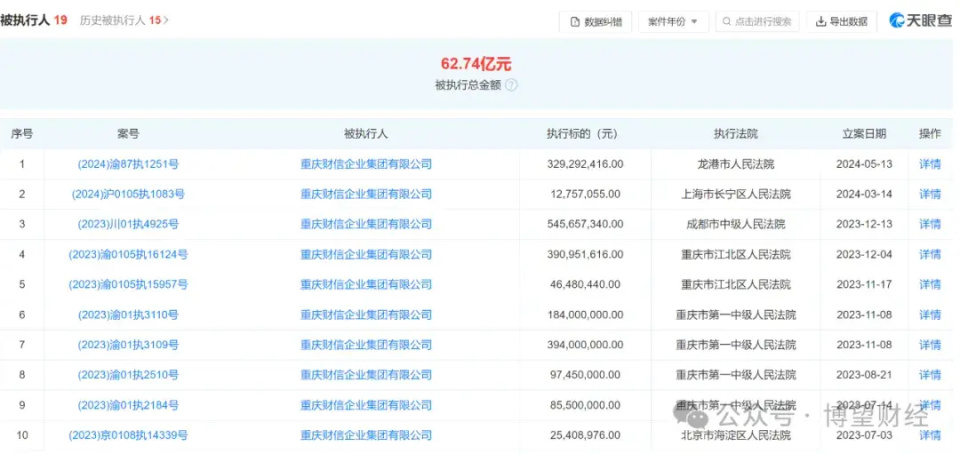
Task: Click 详情 for case 渝01执3110号
Action: click(930, 315)
